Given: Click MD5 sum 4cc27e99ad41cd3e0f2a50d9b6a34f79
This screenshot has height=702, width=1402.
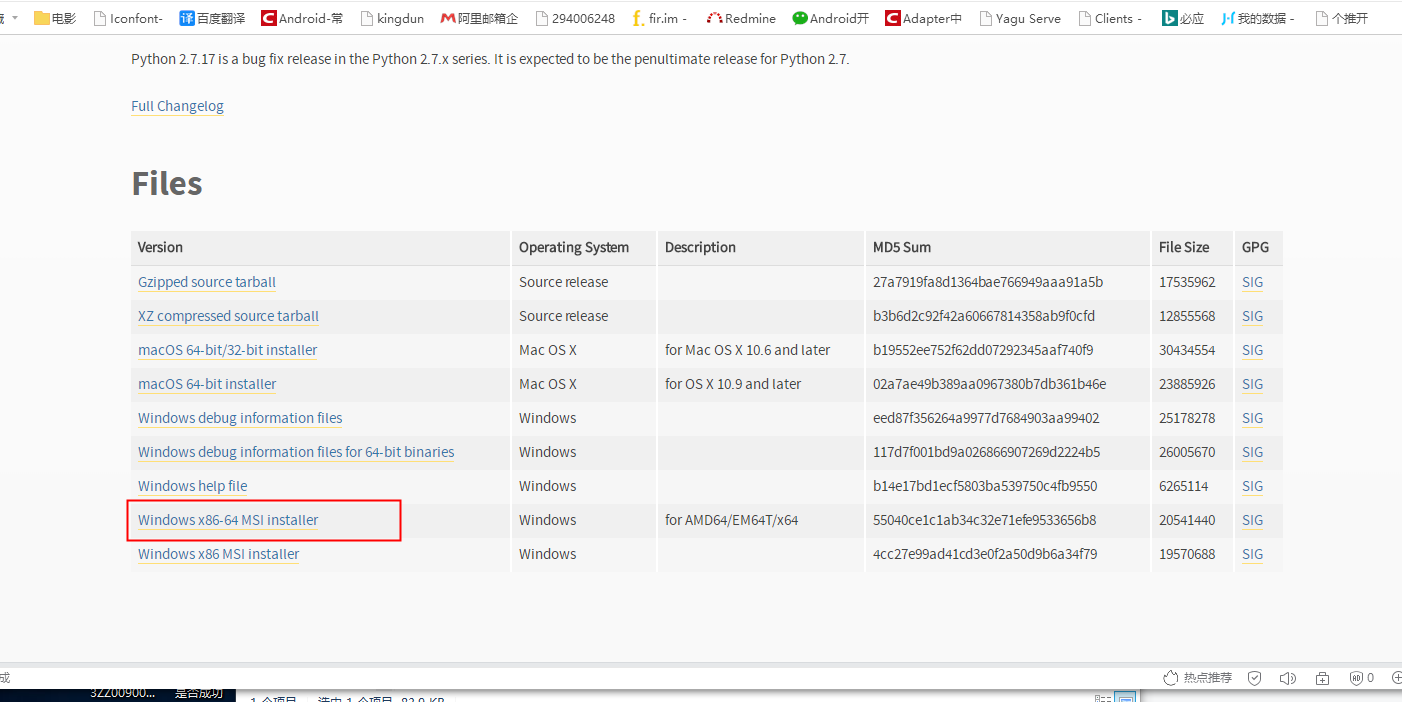Looking at the screenshot, I should (985, 554).
